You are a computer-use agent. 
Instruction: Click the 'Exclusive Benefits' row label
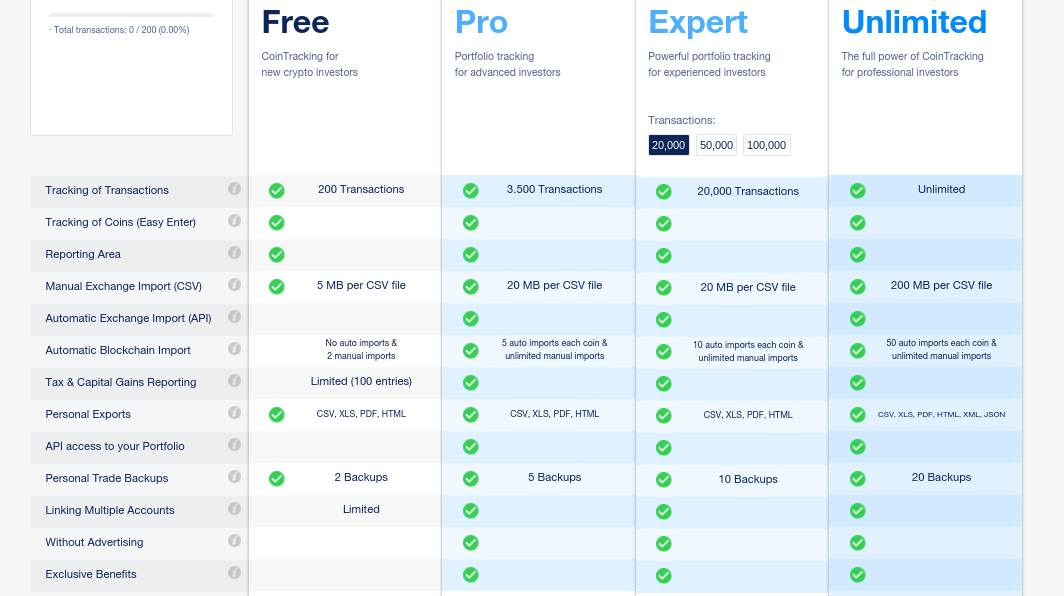coord(91,574)
